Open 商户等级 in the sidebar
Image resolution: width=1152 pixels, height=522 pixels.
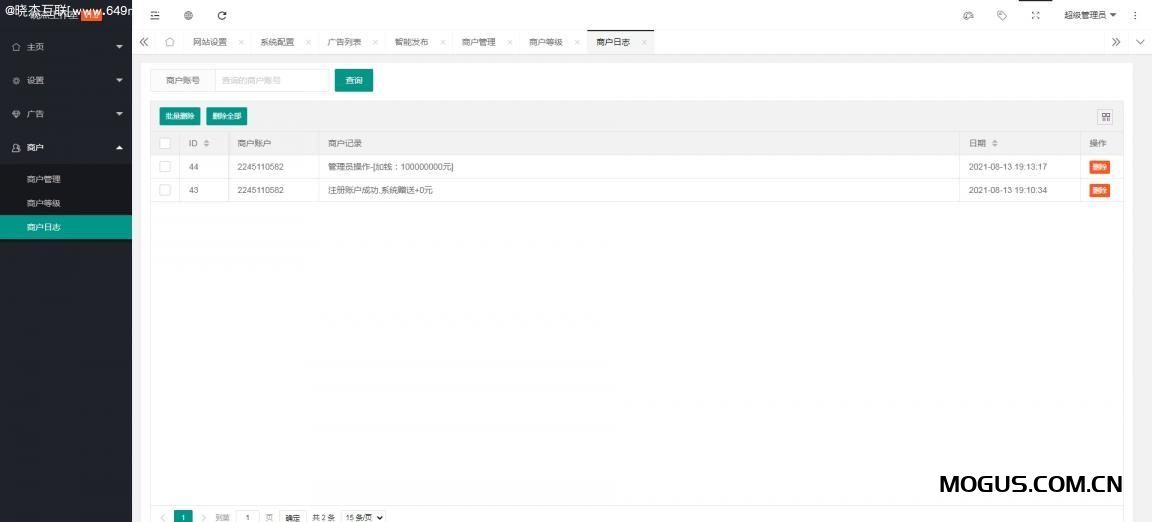point(44,203)
